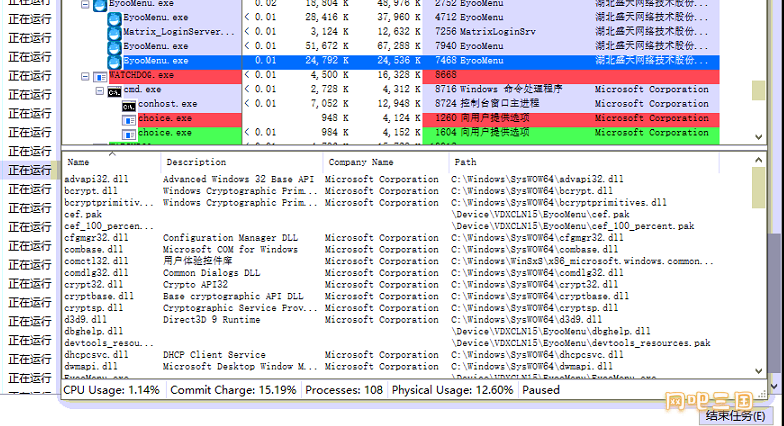Screen dimensions: 784x426
Task: Click the PID cell 8668 of WATCHDOG
Action: click(x=446, y=75)
